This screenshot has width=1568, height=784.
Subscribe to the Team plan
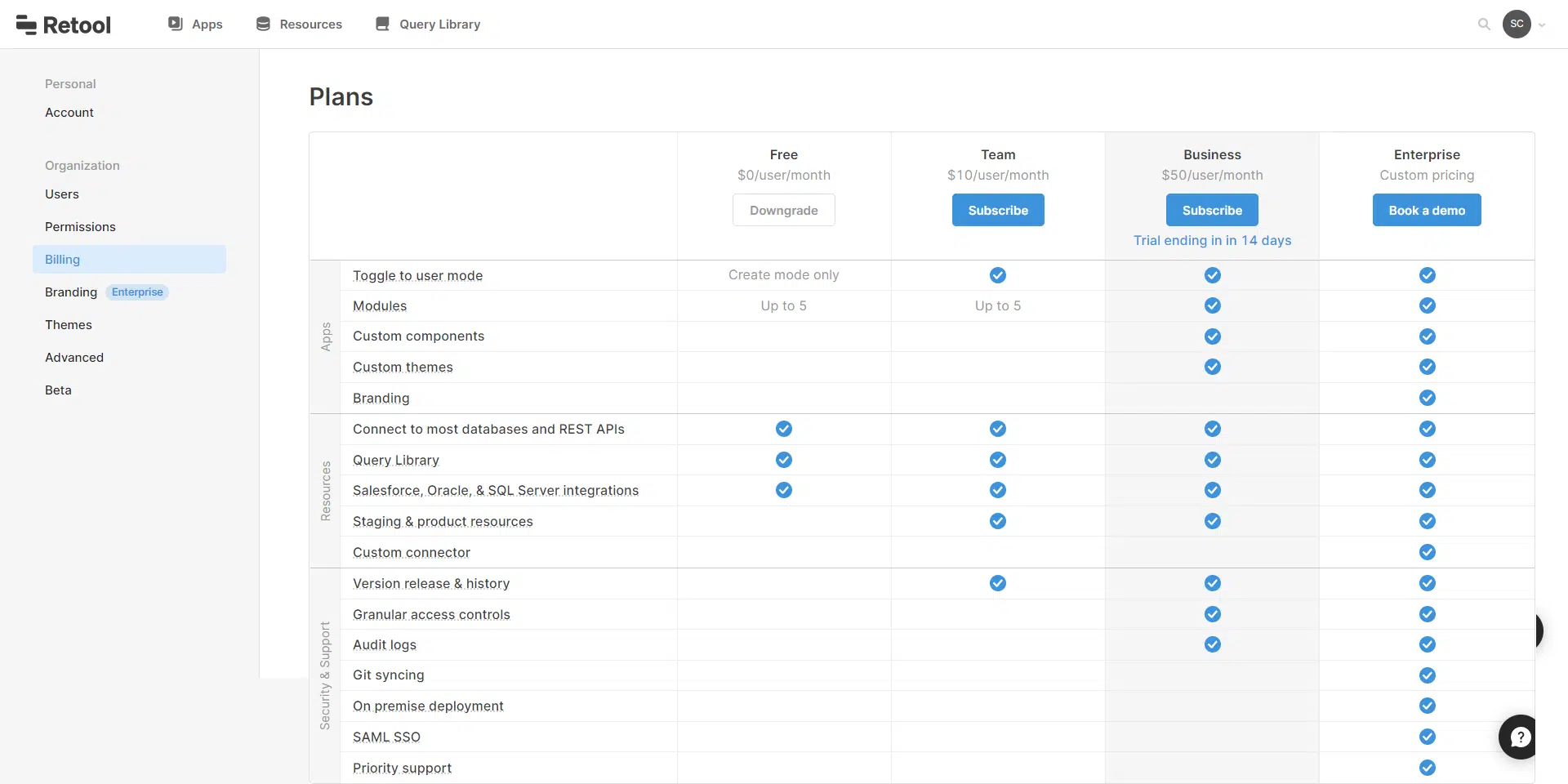(997, 210)
